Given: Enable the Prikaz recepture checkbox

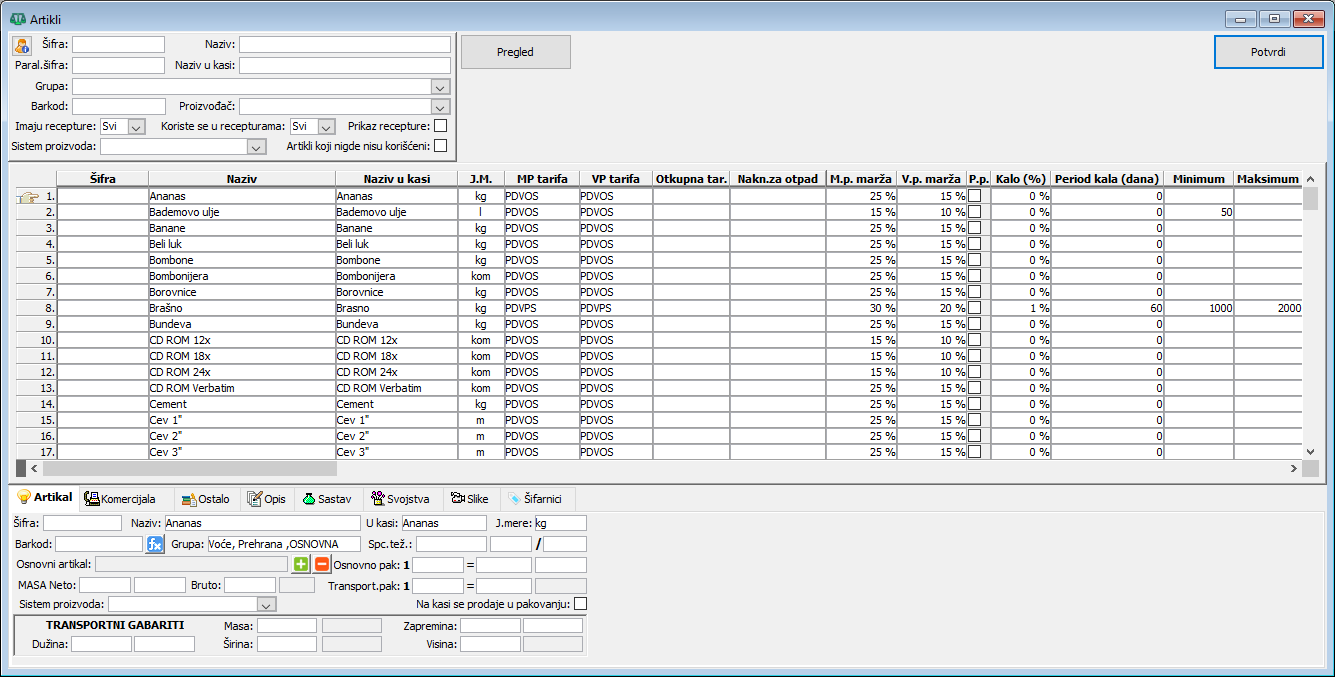Looking at the screenshot, I should point(440,126).
